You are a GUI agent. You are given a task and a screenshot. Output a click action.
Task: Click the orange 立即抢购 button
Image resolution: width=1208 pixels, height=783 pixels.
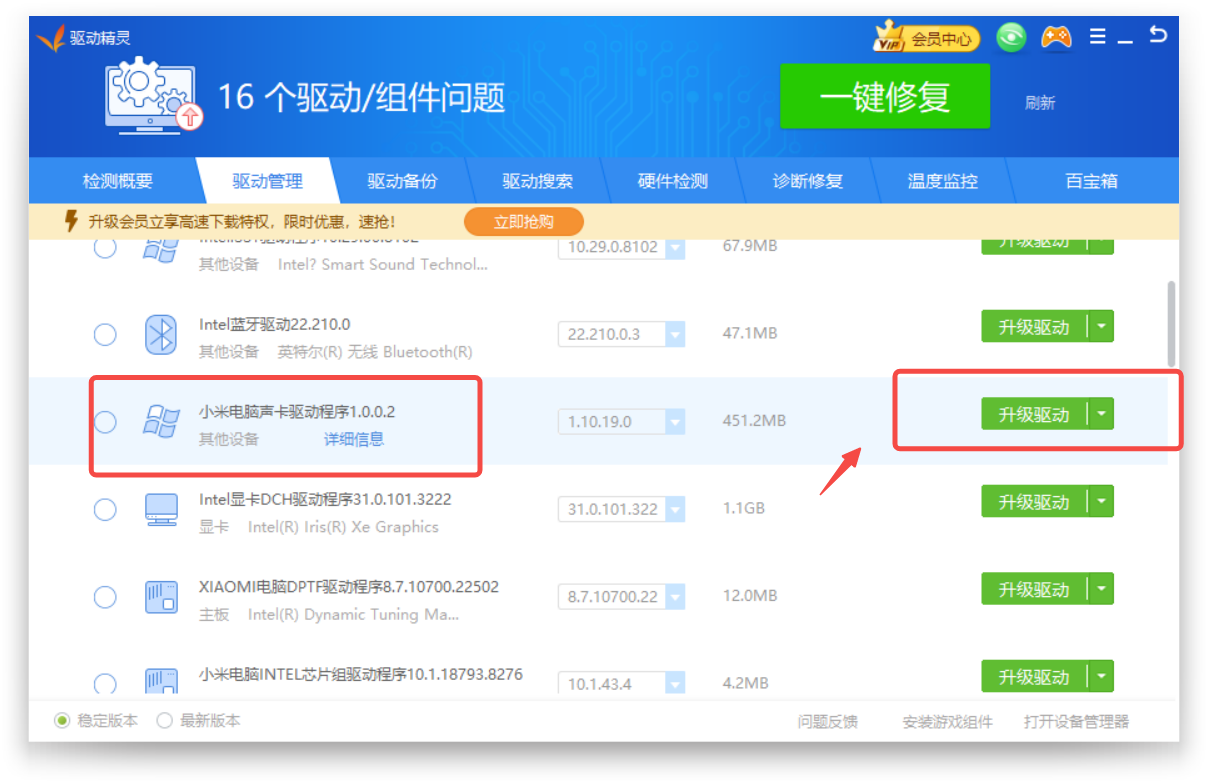523,221
